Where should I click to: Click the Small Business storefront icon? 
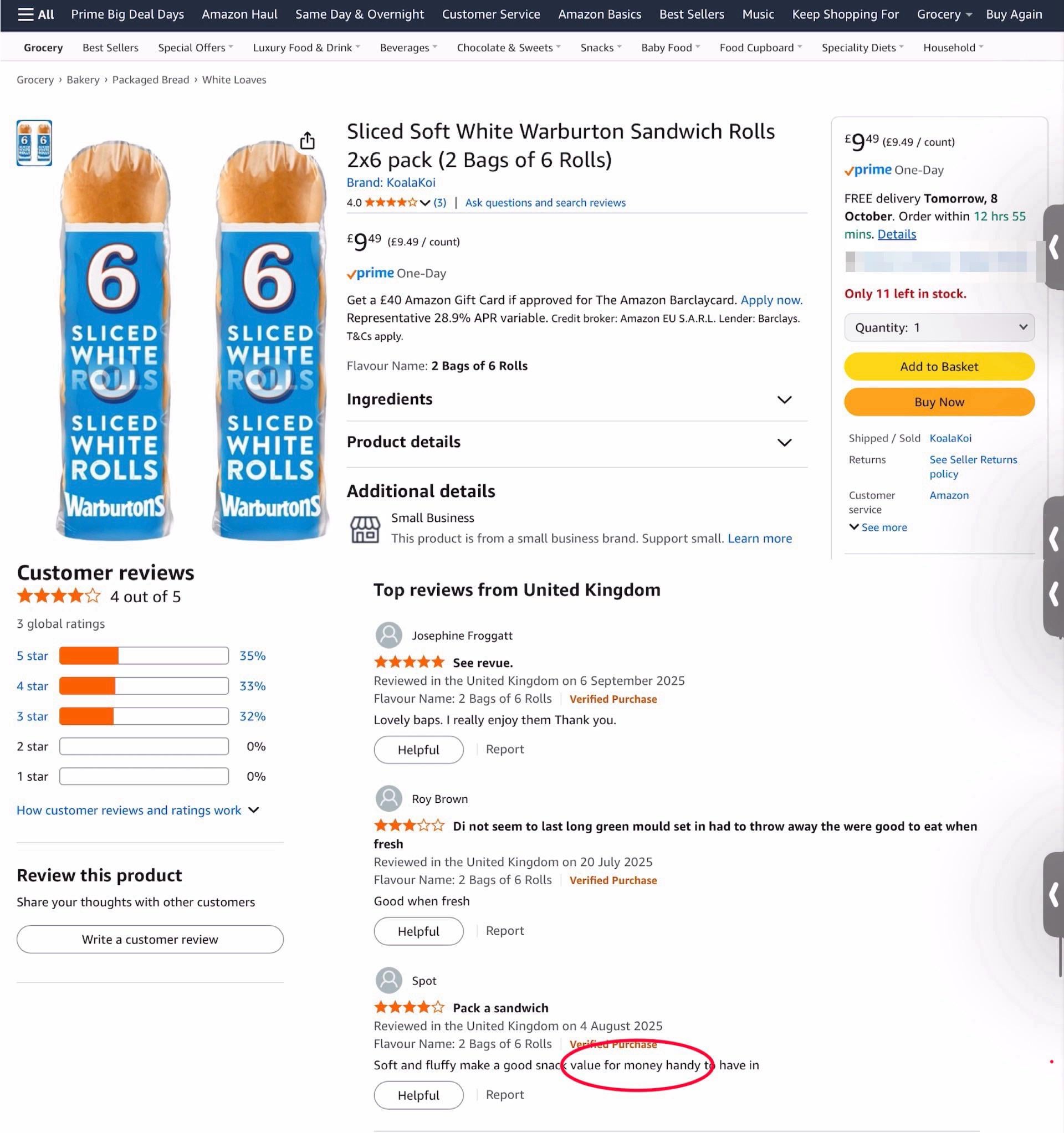tap(365, 529)
